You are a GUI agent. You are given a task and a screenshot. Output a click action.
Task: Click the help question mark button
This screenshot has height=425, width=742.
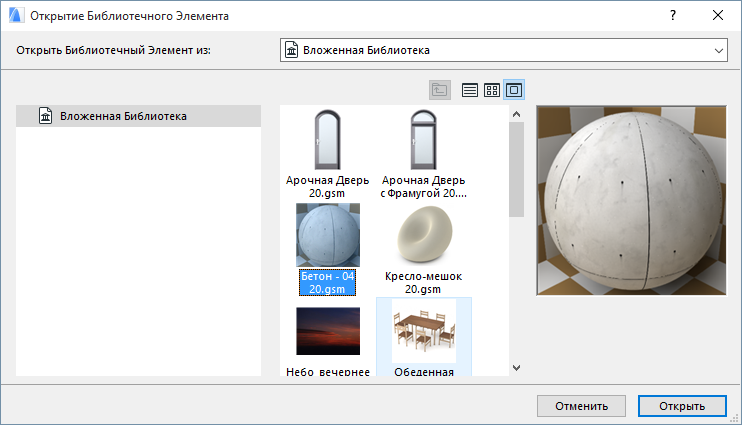[x=673, y=16]
